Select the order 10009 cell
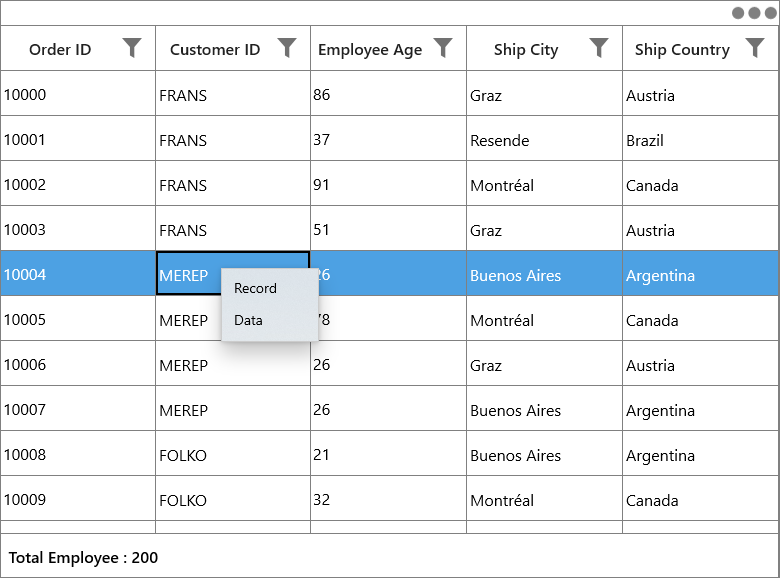 [78, 498]
